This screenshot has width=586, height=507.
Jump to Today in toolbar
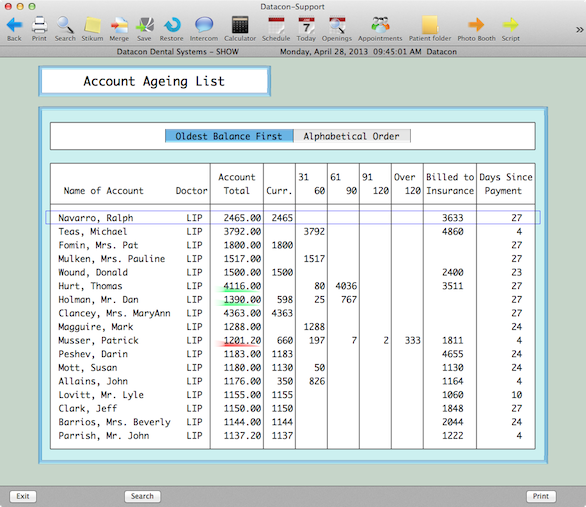306,25
